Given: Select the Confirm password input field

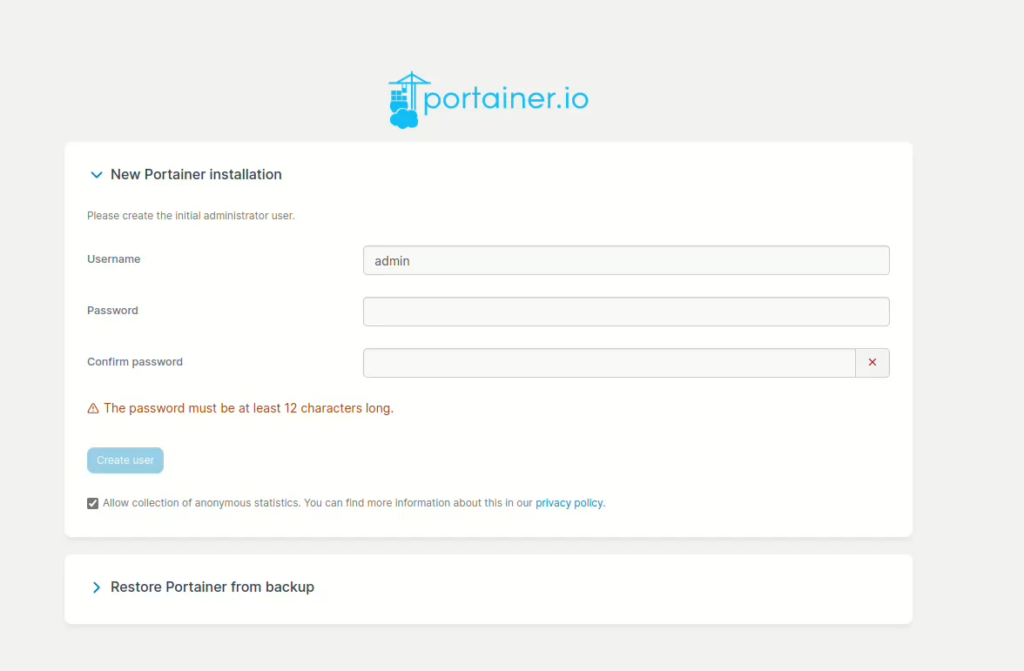Looking at the screenshot, I should tap(608, 363).
